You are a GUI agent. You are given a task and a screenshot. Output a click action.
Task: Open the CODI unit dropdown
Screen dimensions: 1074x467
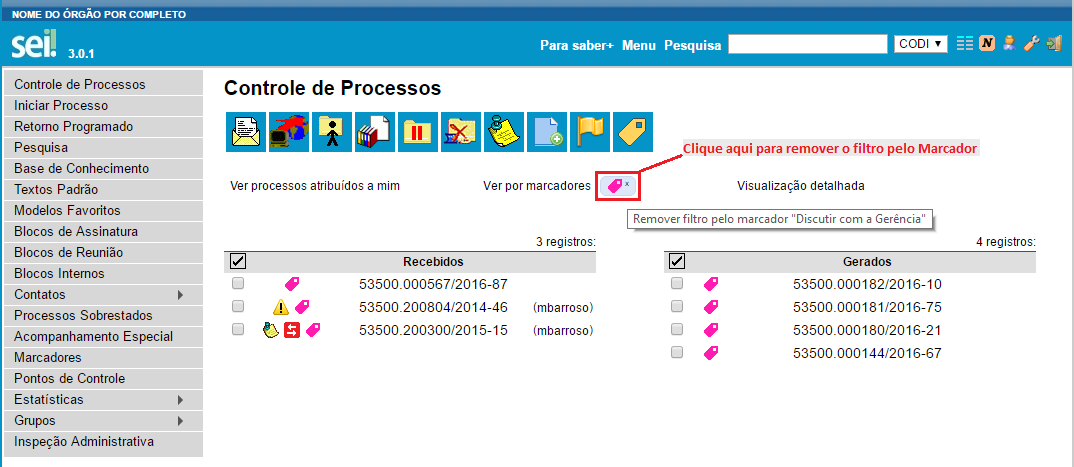point(921,44)
